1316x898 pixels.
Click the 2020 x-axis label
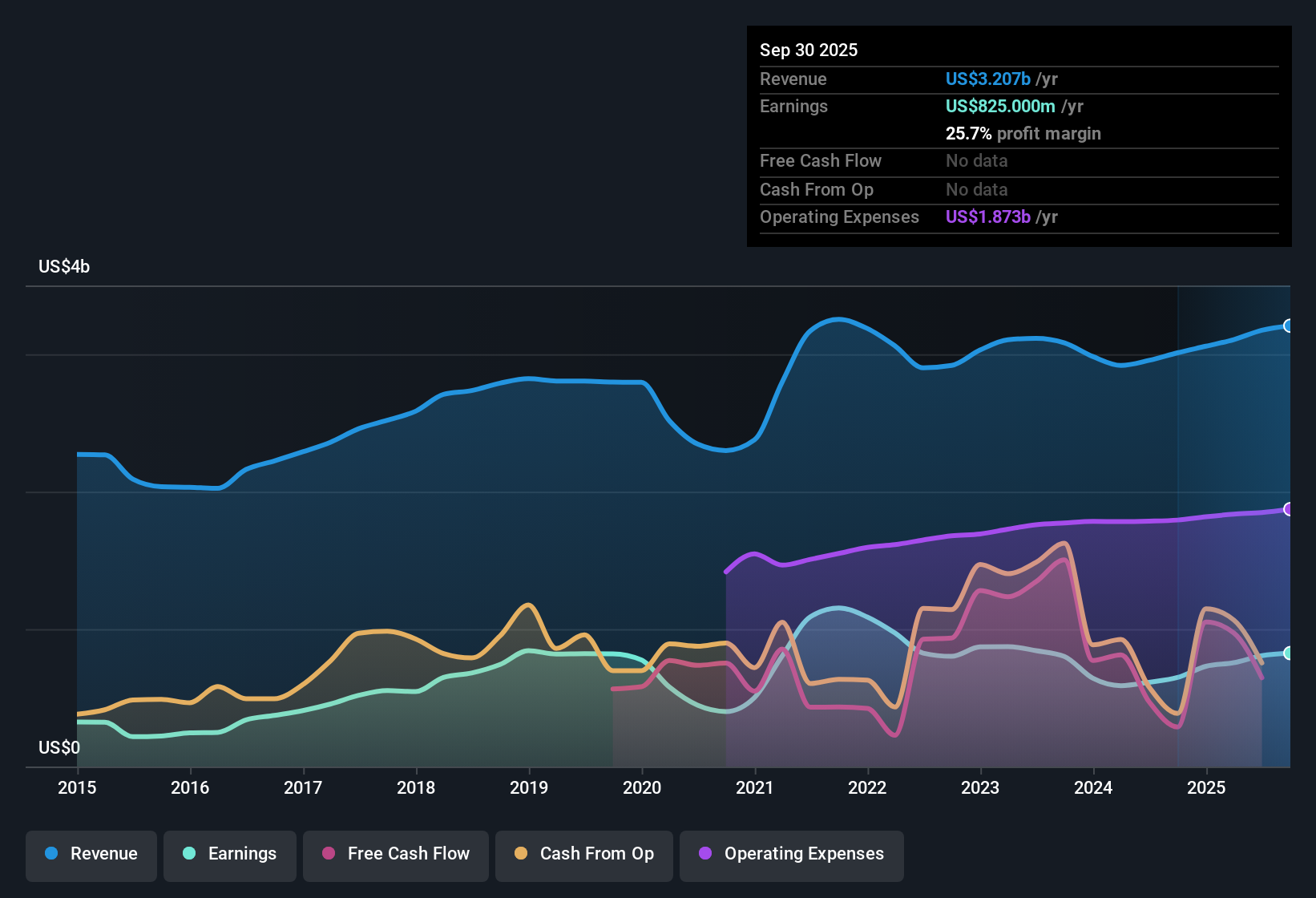(x=642, y=788)
